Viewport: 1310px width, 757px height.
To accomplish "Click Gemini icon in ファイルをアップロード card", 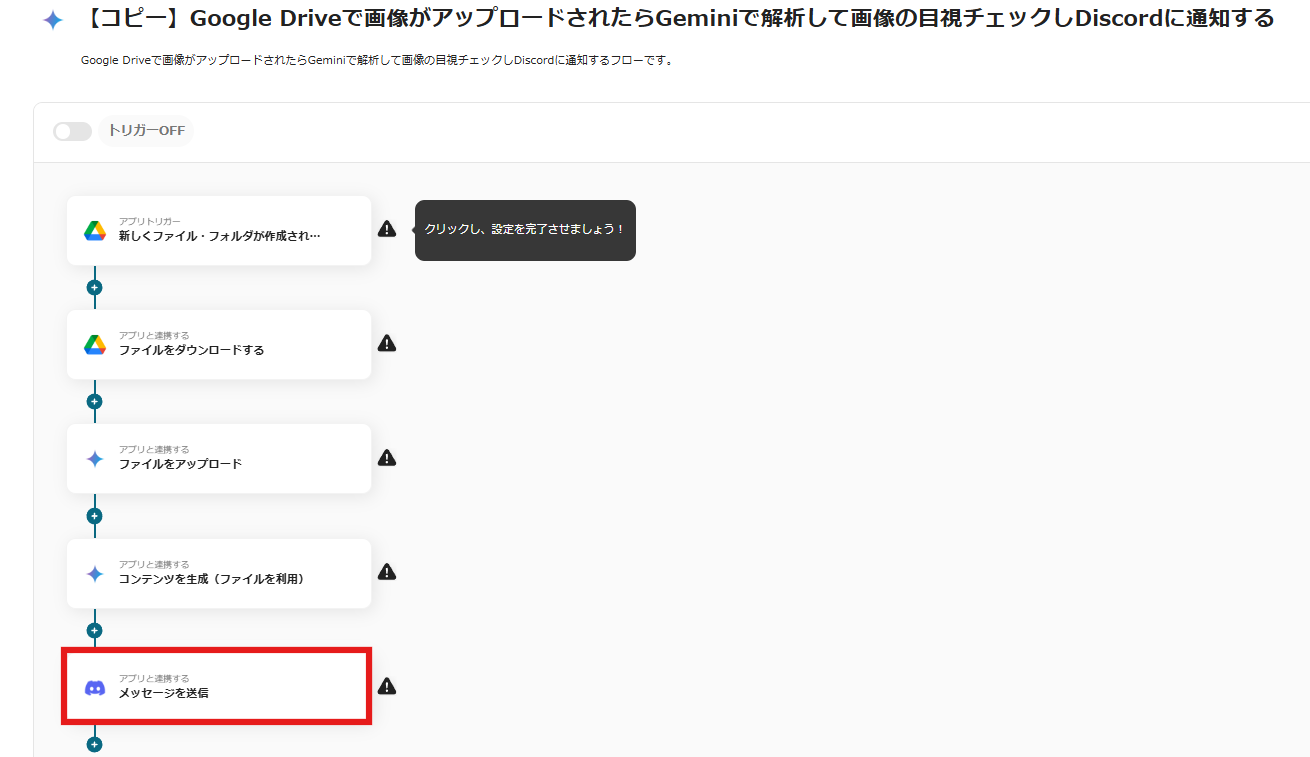I will [x=95, y=459].
